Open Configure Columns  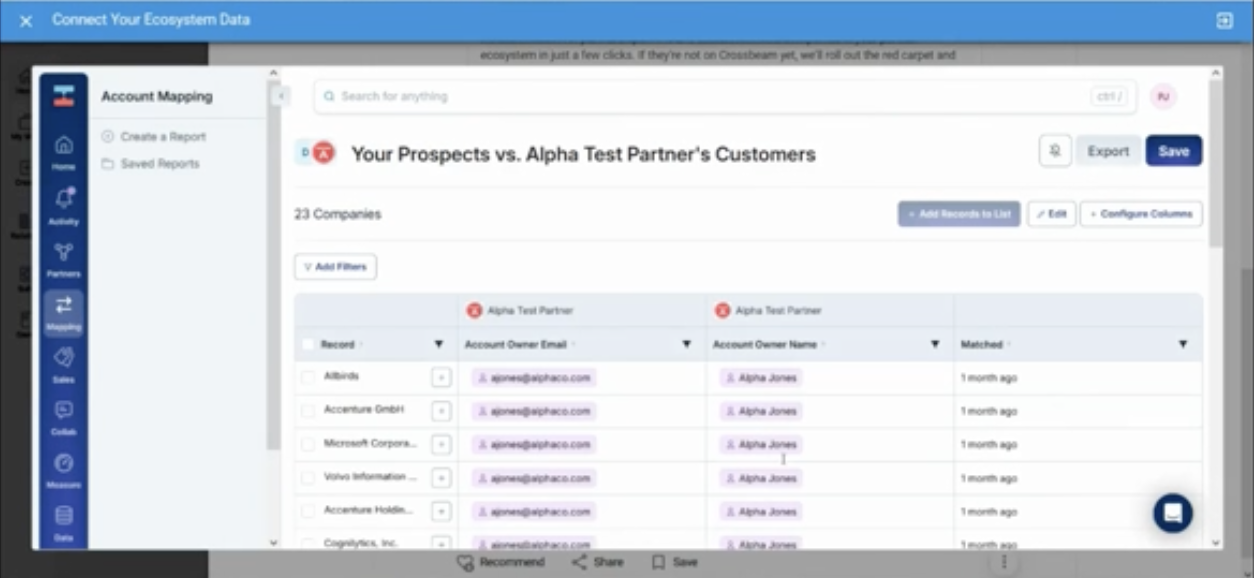[x=1141, y=214]
